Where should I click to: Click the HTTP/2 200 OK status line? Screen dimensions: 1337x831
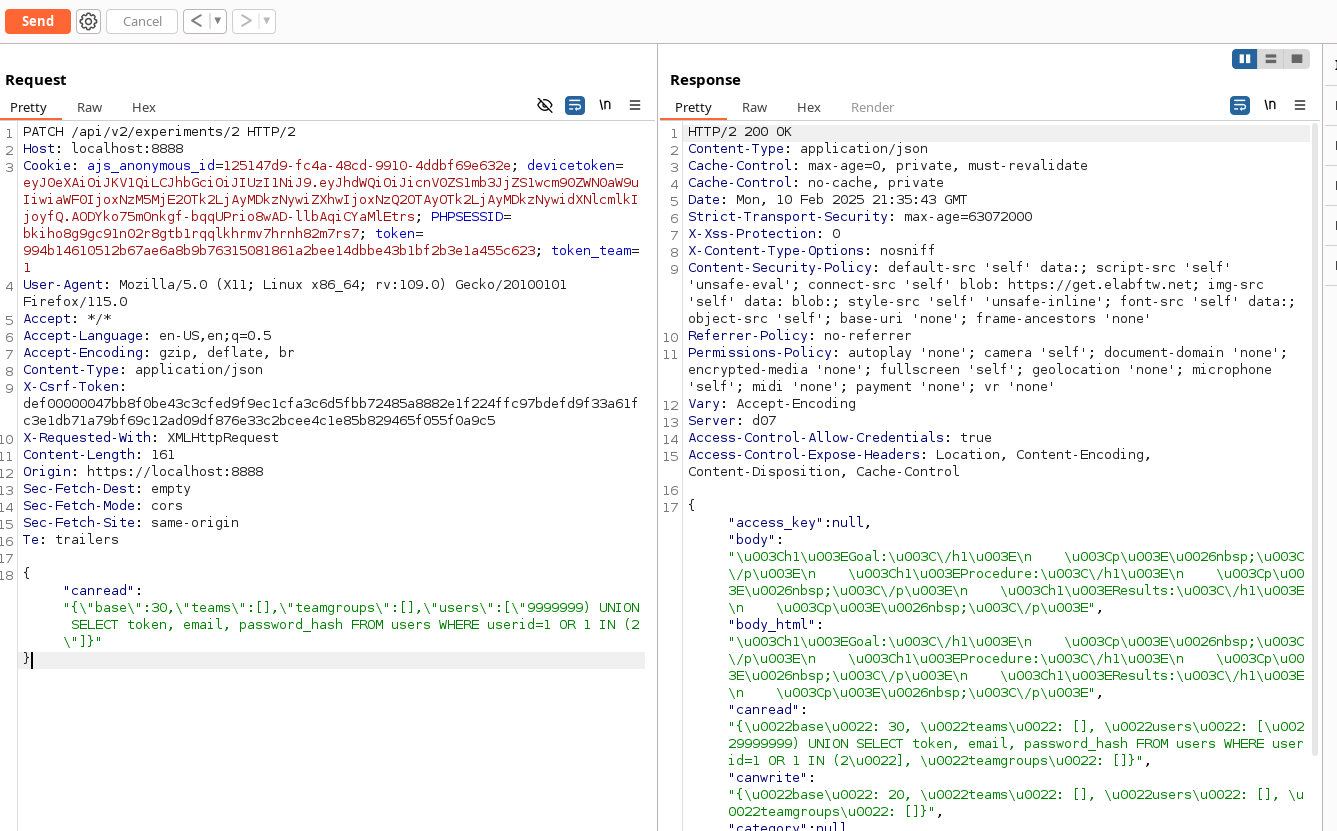(x=740, y=131)
